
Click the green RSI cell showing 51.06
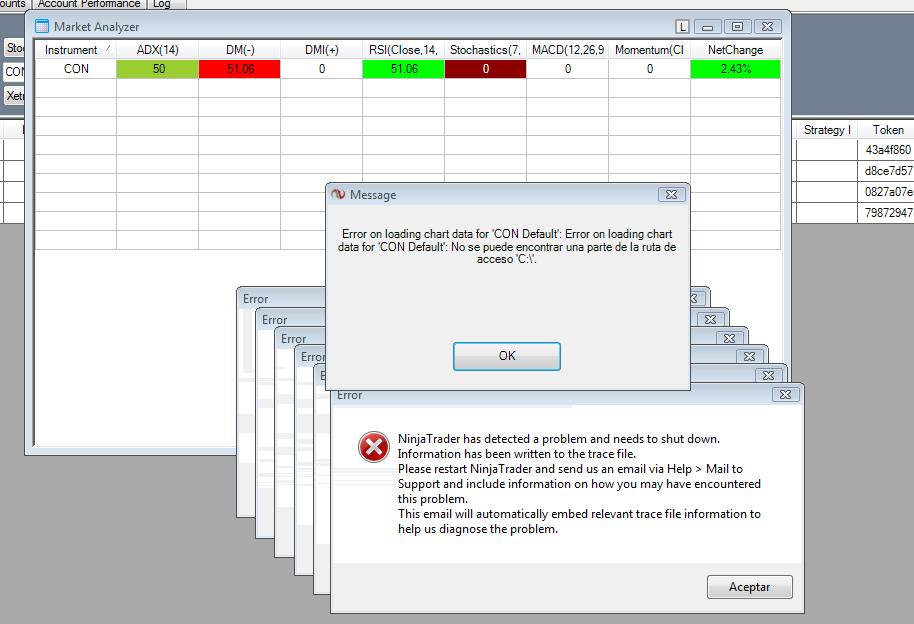point(403,69)
